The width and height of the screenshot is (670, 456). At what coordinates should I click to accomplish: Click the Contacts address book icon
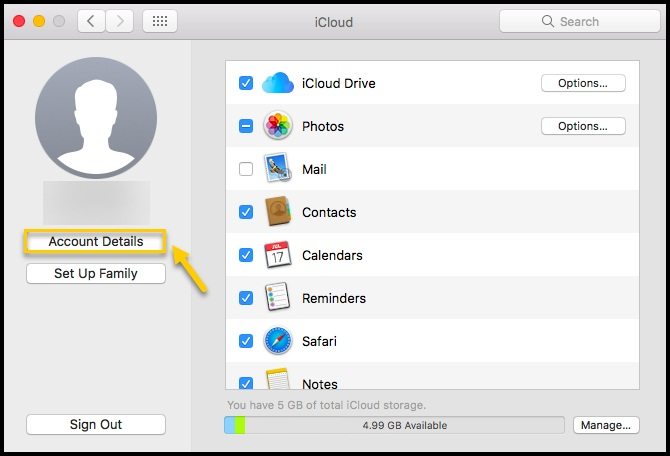point(278,211)
